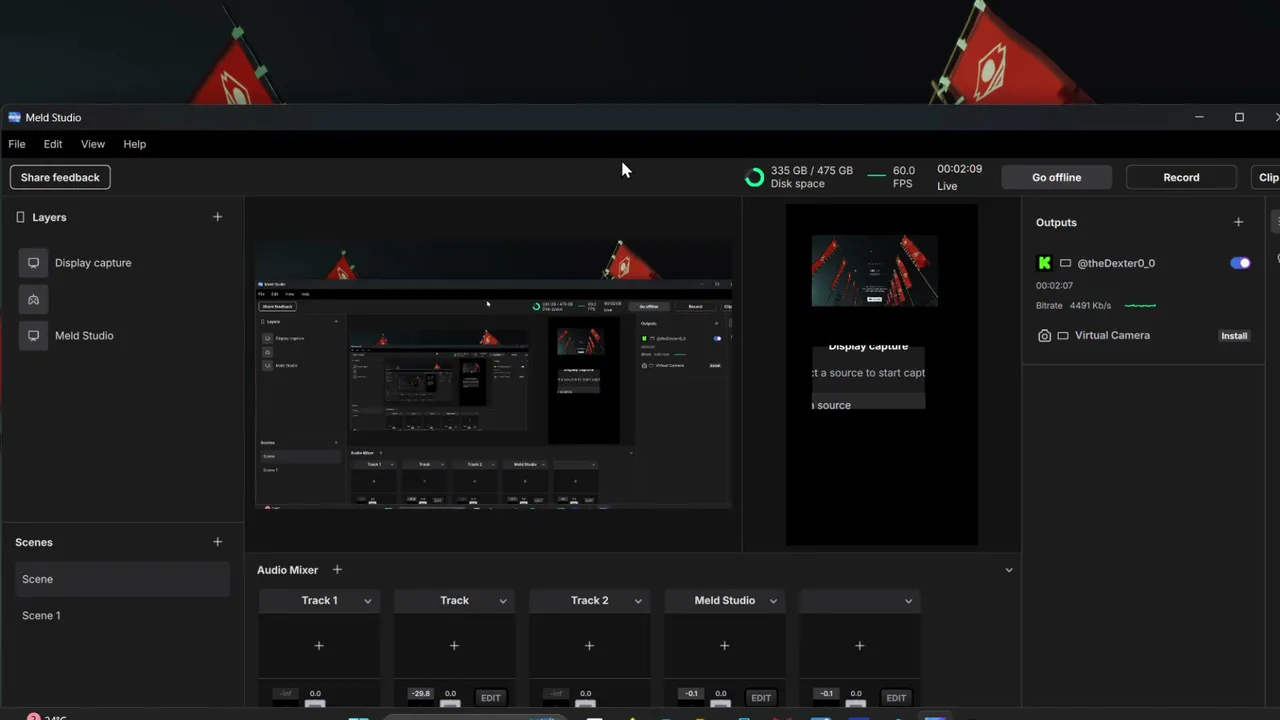Click the "00:02:09" live timer
Viewport: 1280px width, 720px height.
[959, 169]
